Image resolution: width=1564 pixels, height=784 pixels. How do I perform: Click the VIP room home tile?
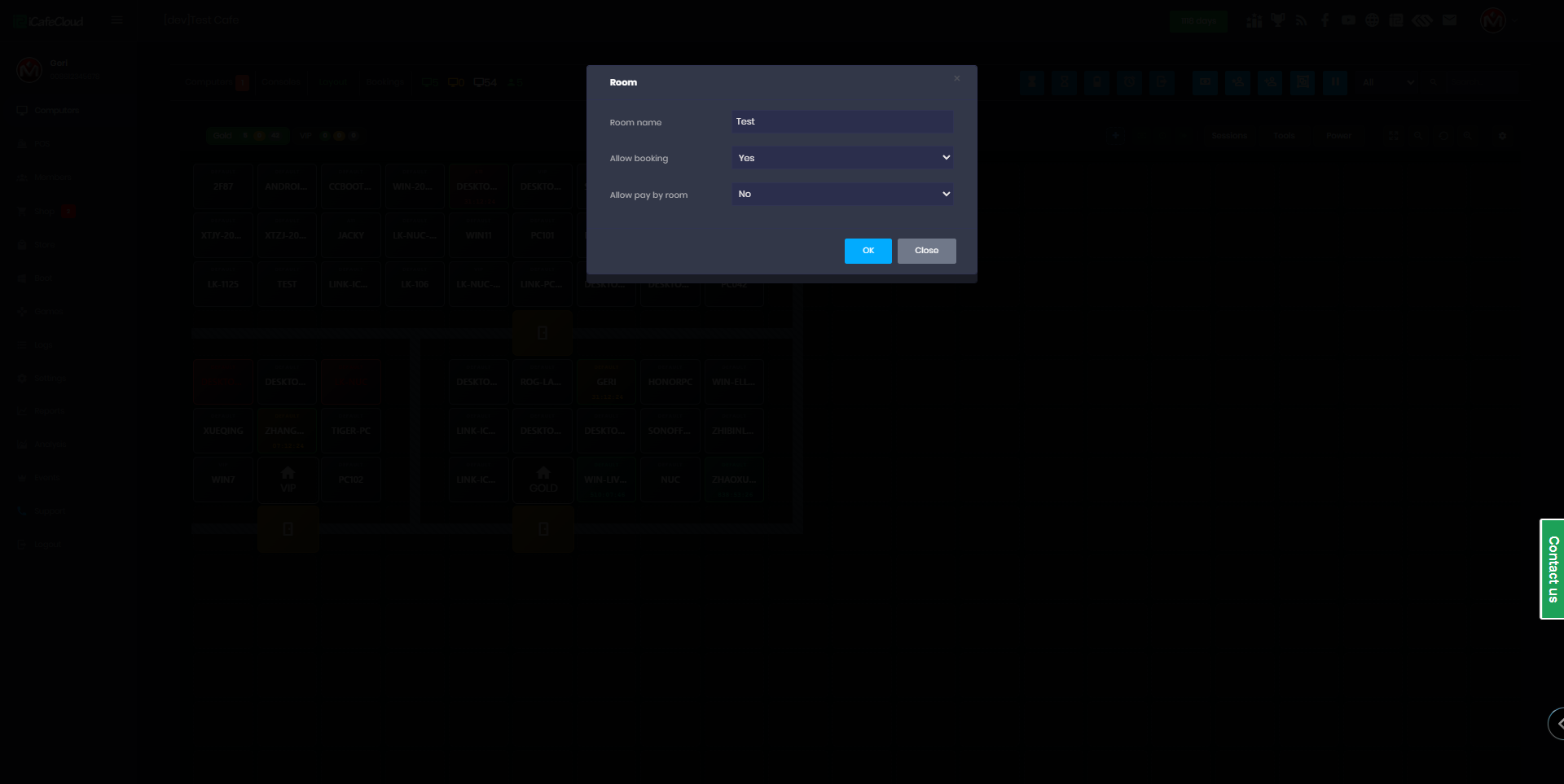pos(288,480)
